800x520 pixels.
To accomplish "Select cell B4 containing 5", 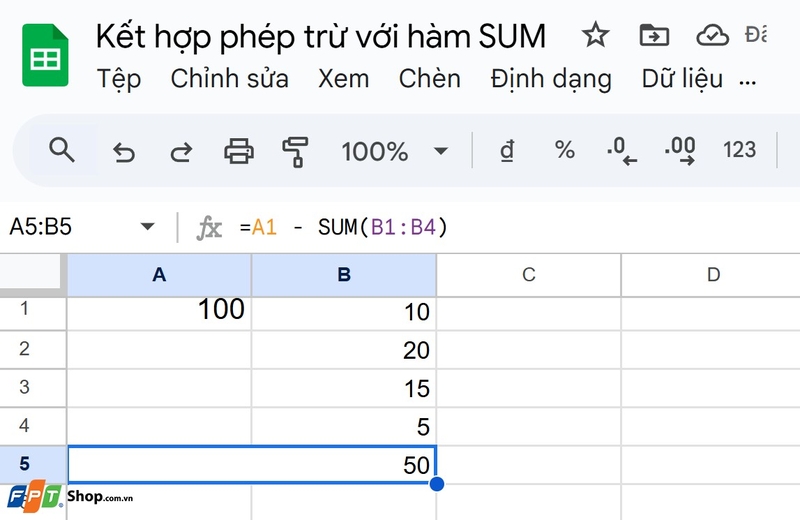I will click(x=344, y=426).
